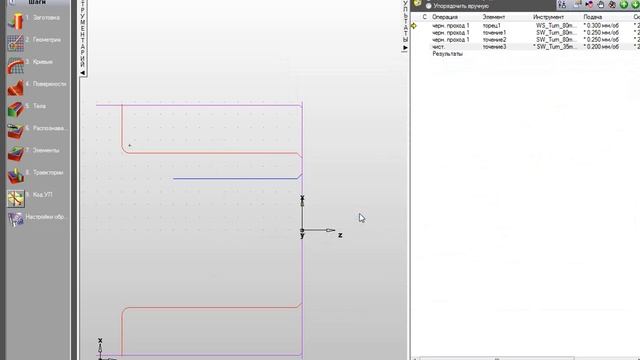Open step 6 Распознавание icon
The height and width of the screenshot is (360, 640).
tap(16, 131)
